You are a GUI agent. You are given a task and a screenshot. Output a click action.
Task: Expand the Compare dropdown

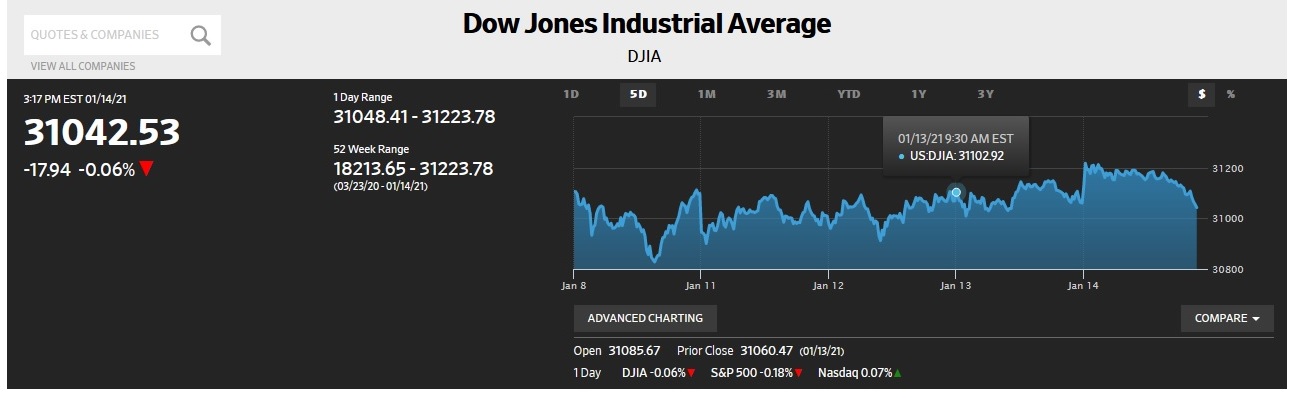(x=1227, y=318)
